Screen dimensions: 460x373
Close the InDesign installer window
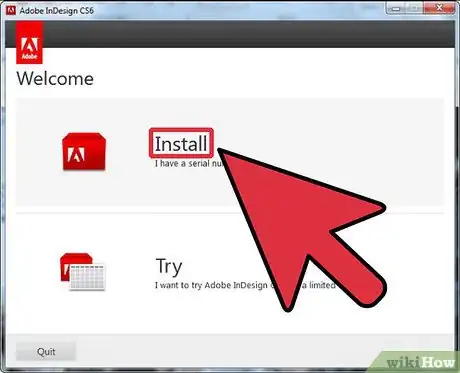pyautogui.click(x=439, y=8)
